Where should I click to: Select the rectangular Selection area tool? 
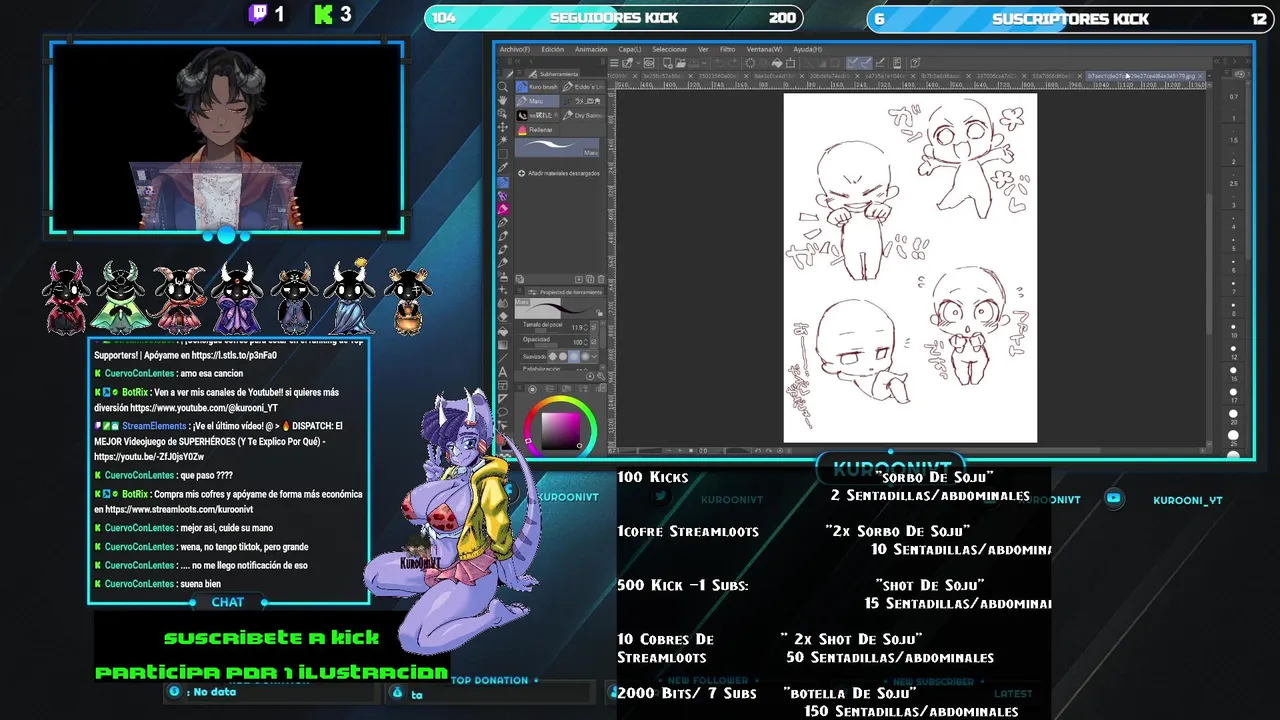click(503, 154)
